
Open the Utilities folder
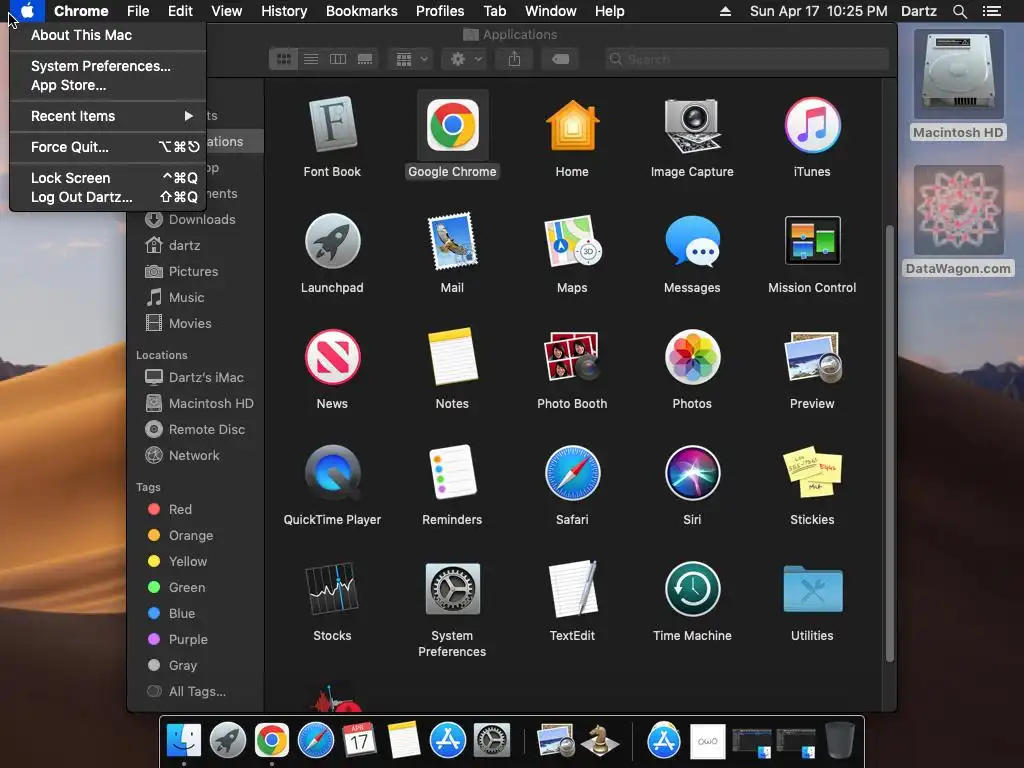click(x=812, y=589)
